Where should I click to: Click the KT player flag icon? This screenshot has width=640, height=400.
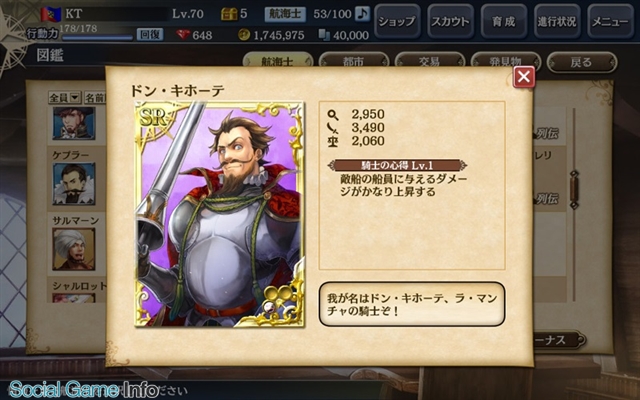pos(51,14)
